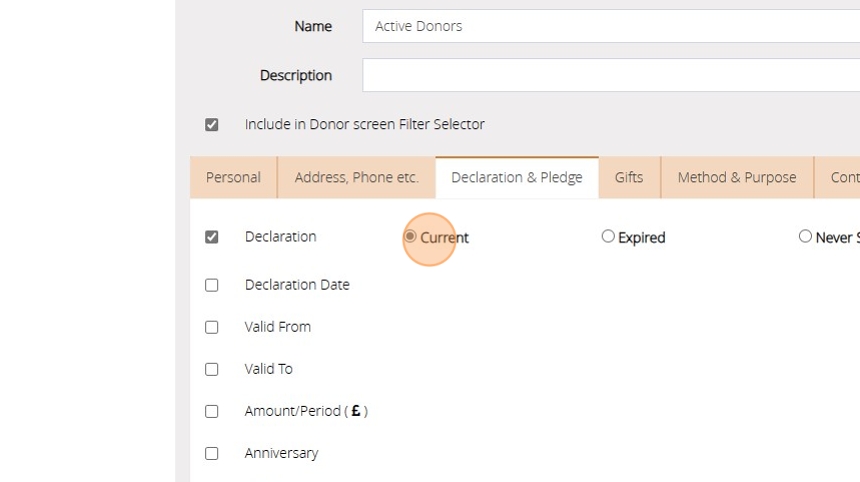860x482 pixels.
Task: Enable the Amount/Period checkbox
Action: (212, 411)
